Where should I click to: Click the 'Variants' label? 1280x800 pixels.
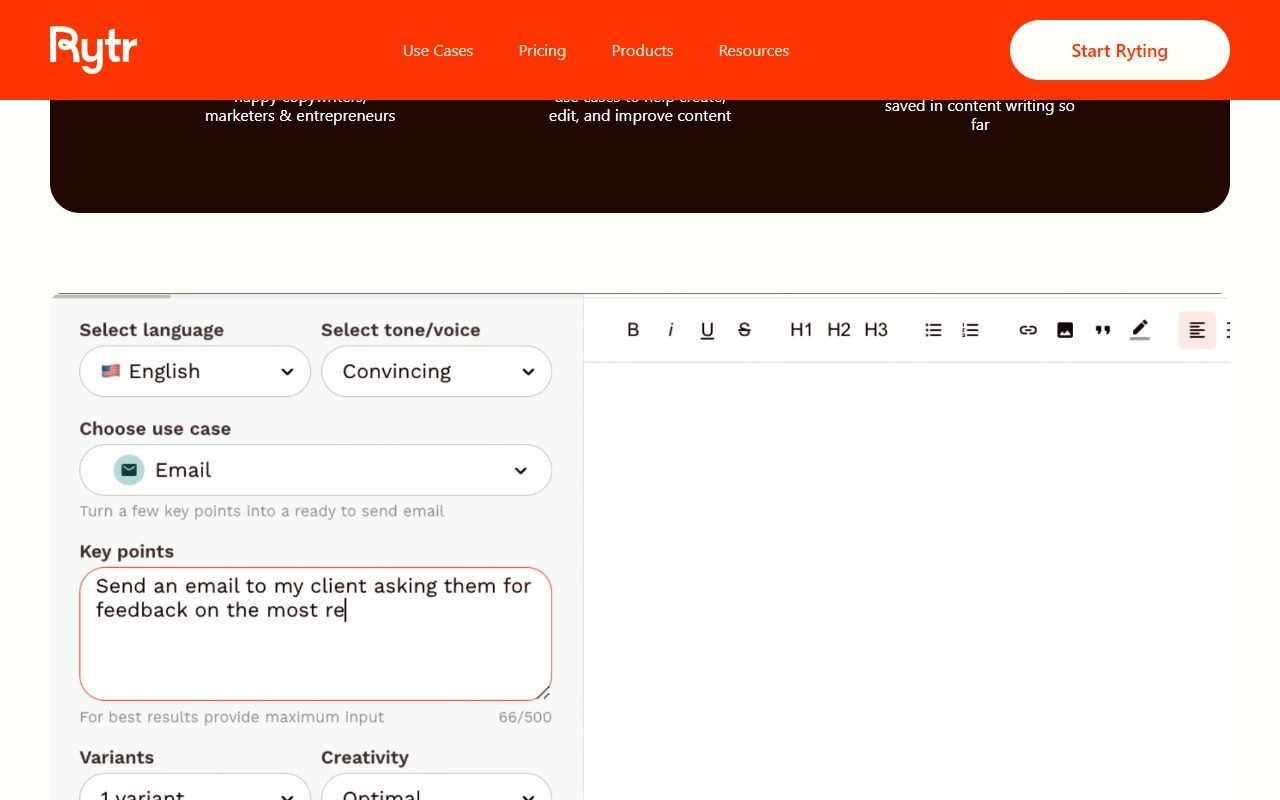coord(117,758)
